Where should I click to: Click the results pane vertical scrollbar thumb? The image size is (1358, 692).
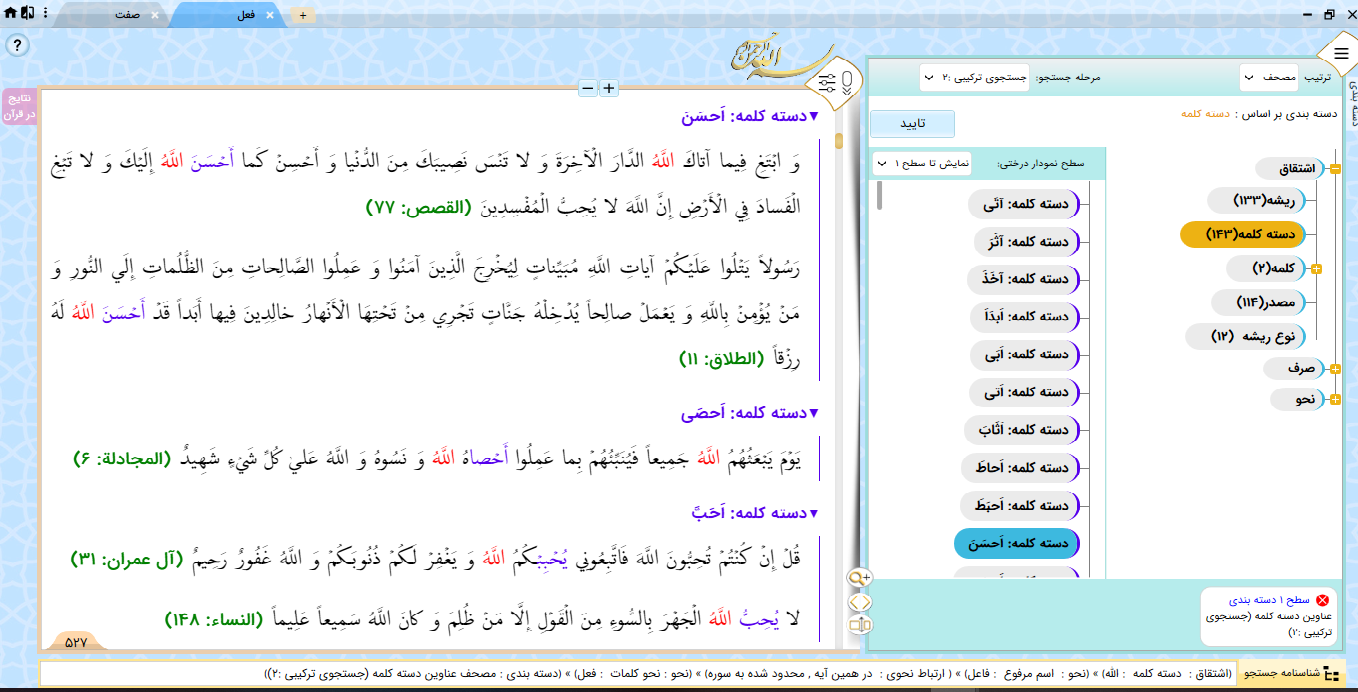click(839, 141)
